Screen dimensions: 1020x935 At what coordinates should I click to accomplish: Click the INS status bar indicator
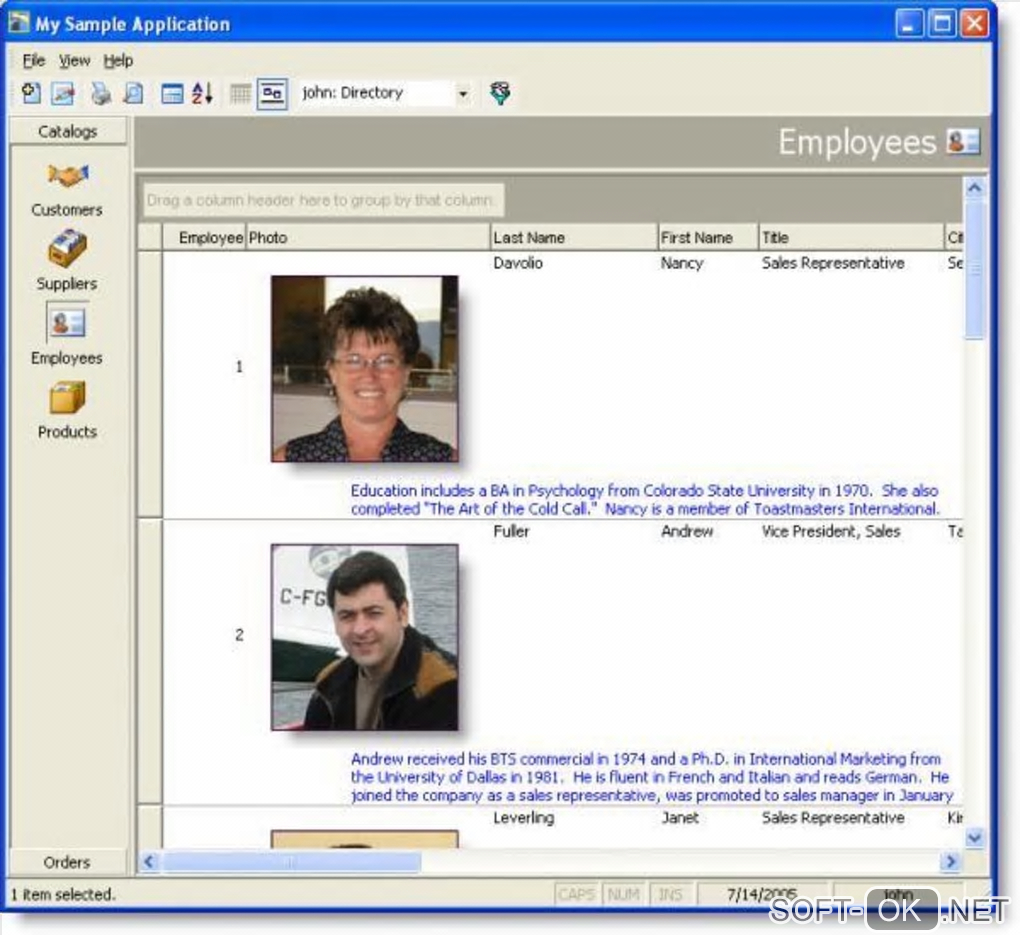(x=670, y=895)
